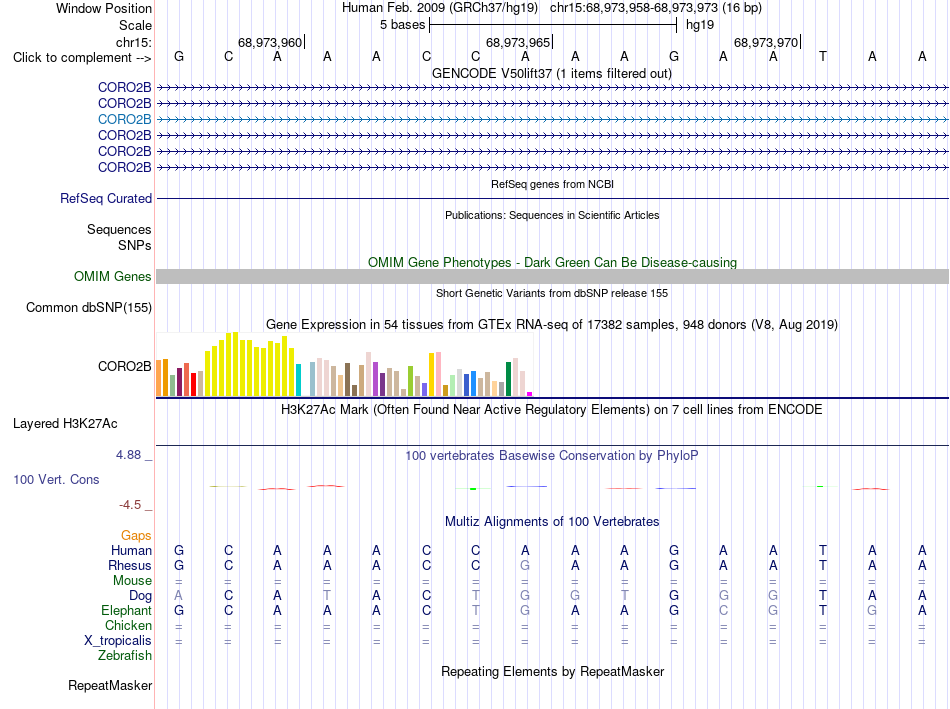Click the 68,973,965 position label
The image size is (950, 709).
[518, 42]
